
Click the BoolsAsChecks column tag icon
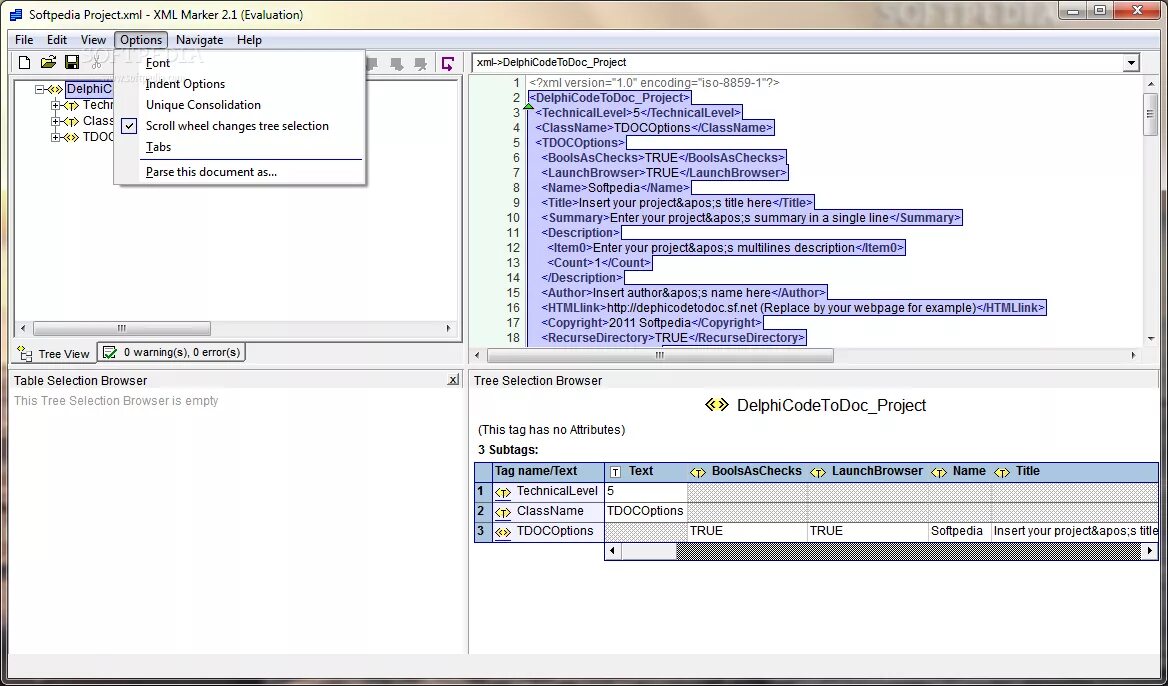pos(697,471)
